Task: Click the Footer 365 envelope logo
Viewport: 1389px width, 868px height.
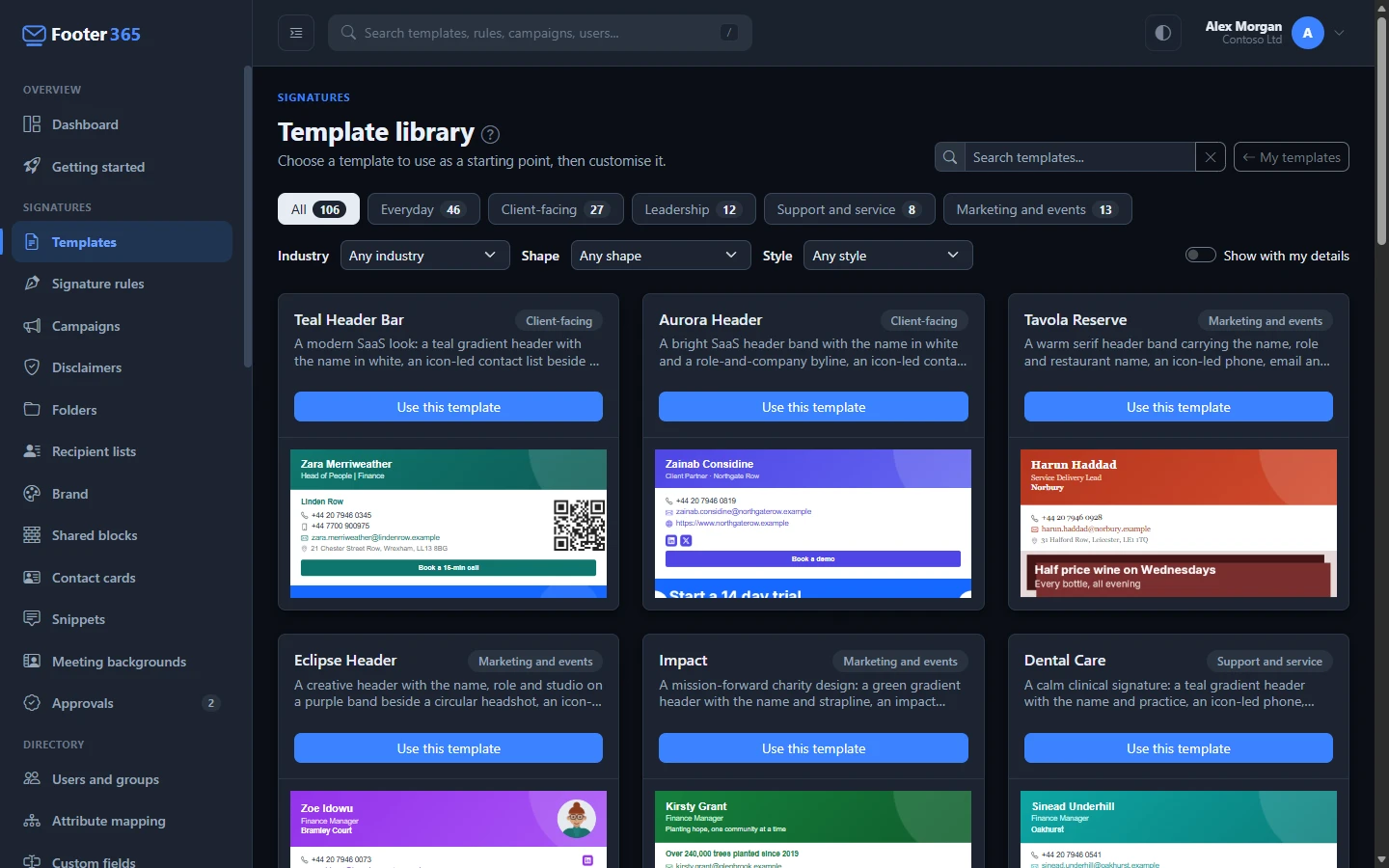Action: [34, 36]
